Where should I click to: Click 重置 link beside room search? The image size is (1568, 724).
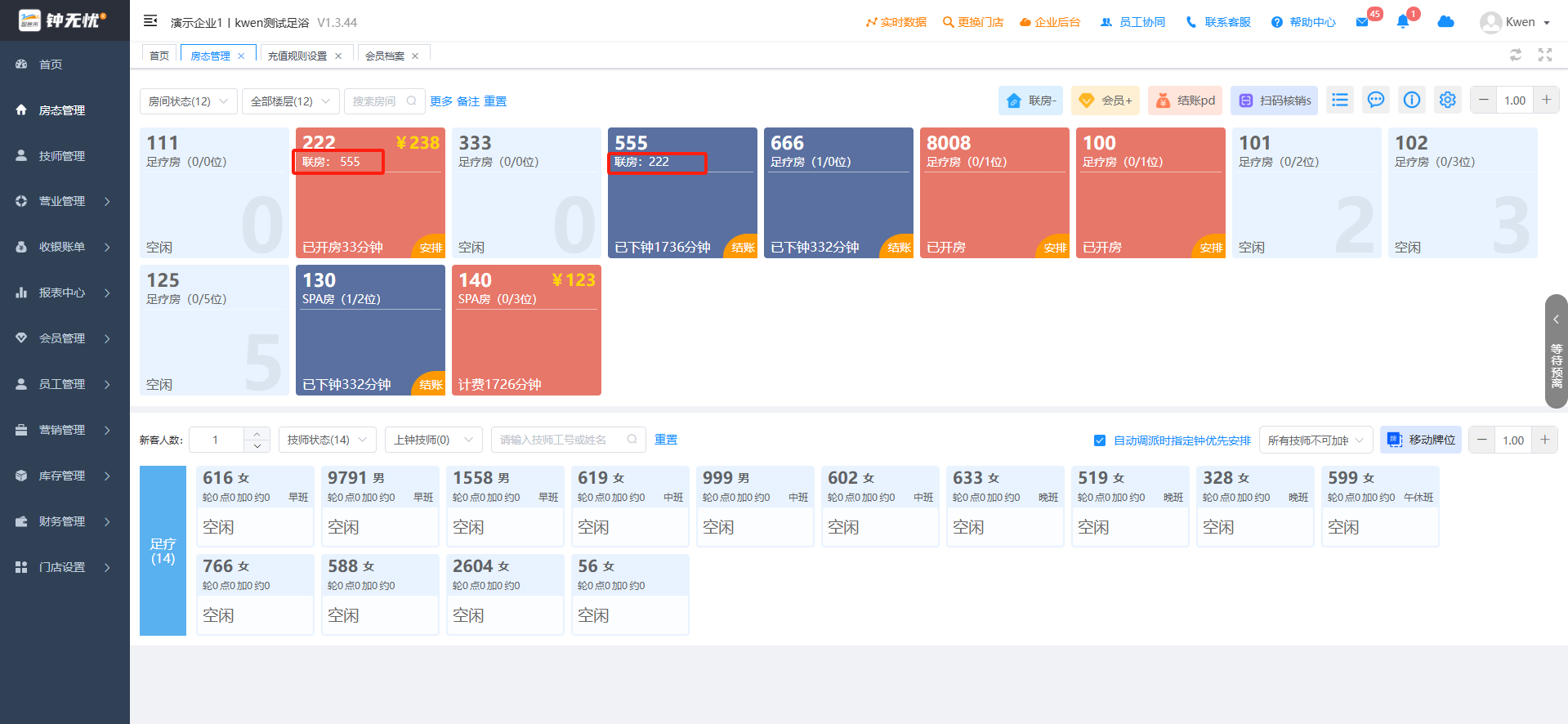[495, 101]
